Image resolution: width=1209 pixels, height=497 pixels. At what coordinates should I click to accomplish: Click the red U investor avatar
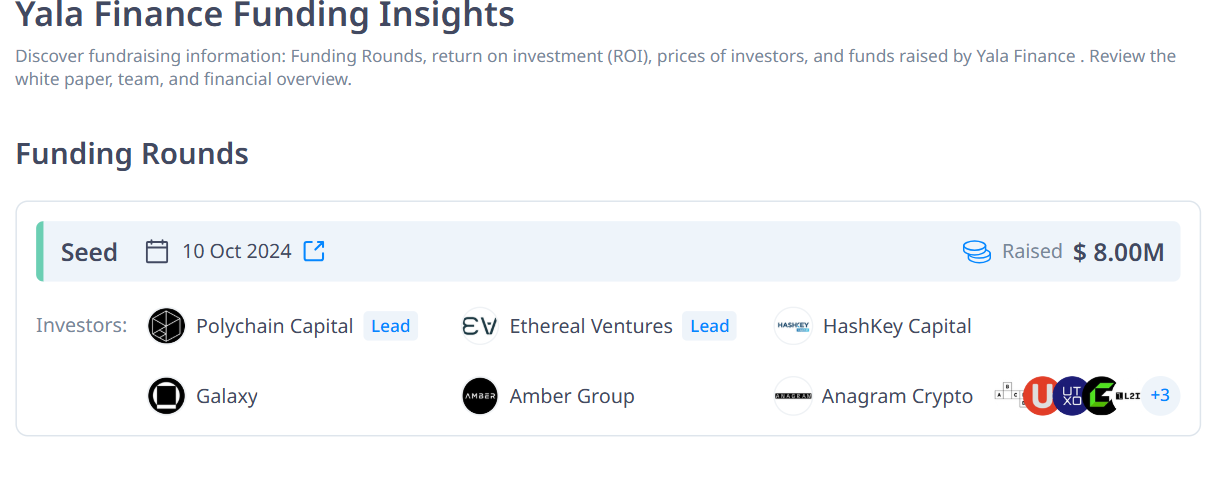coord(1042,396)
